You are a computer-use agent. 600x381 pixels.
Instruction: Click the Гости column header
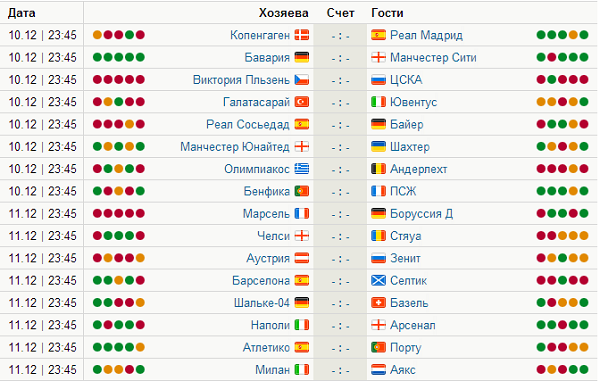click(x=387, y=13)
